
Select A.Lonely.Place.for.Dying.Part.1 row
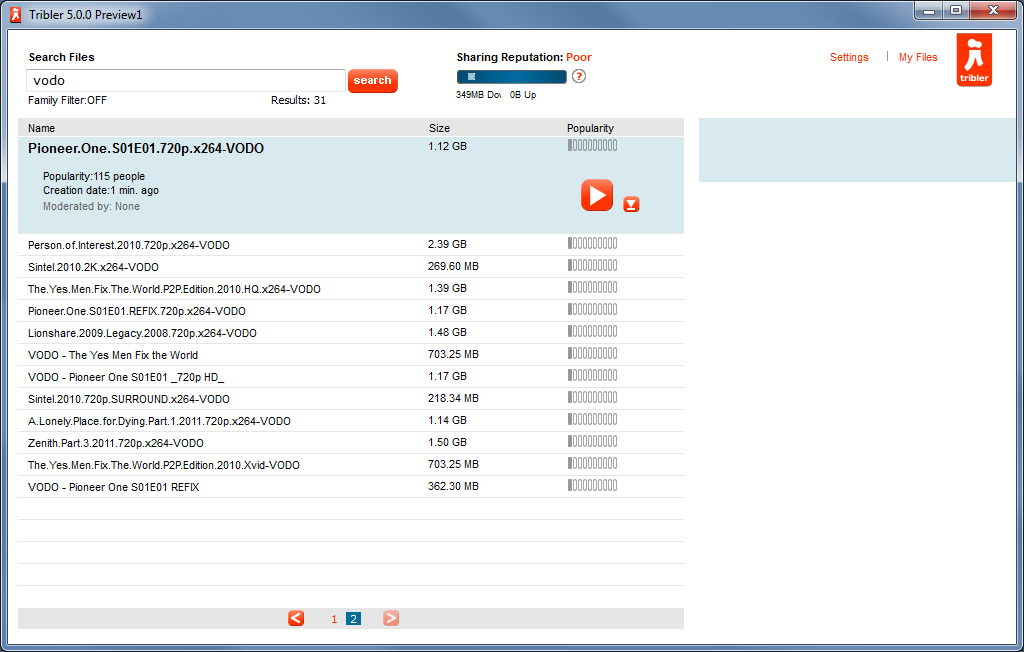coord(351,421)
